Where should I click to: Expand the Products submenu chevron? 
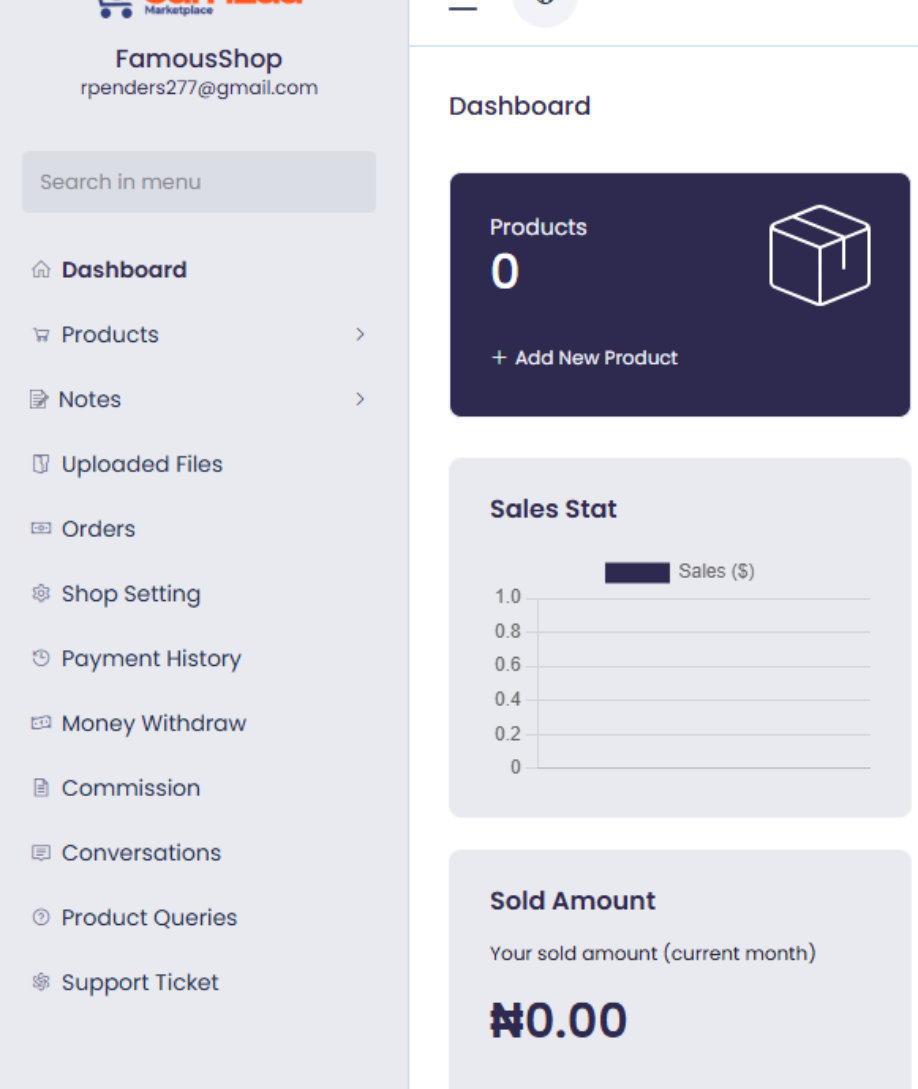(x=360, y=335)
